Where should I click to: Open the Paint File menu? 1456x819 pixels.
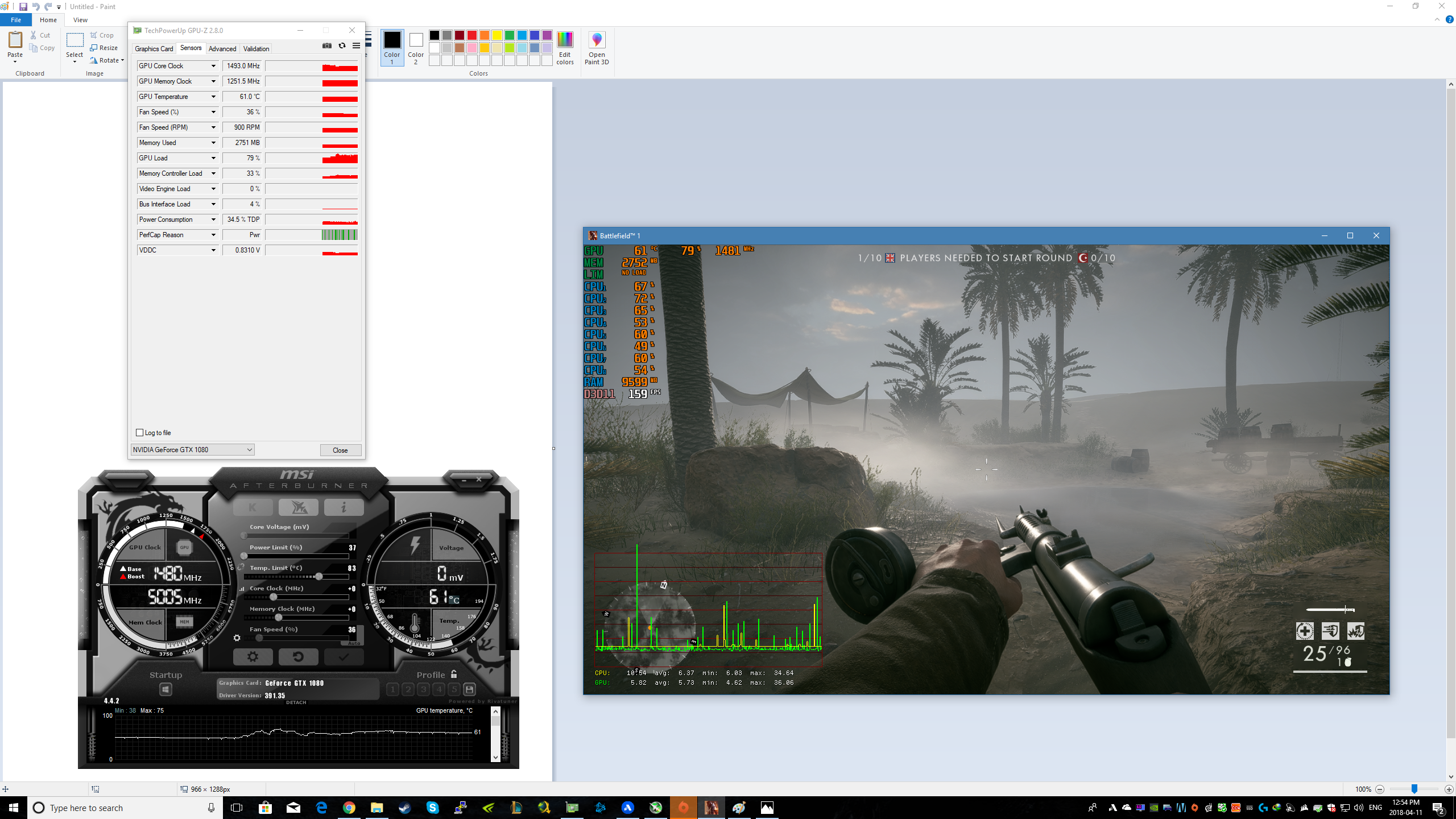(16, 20)
